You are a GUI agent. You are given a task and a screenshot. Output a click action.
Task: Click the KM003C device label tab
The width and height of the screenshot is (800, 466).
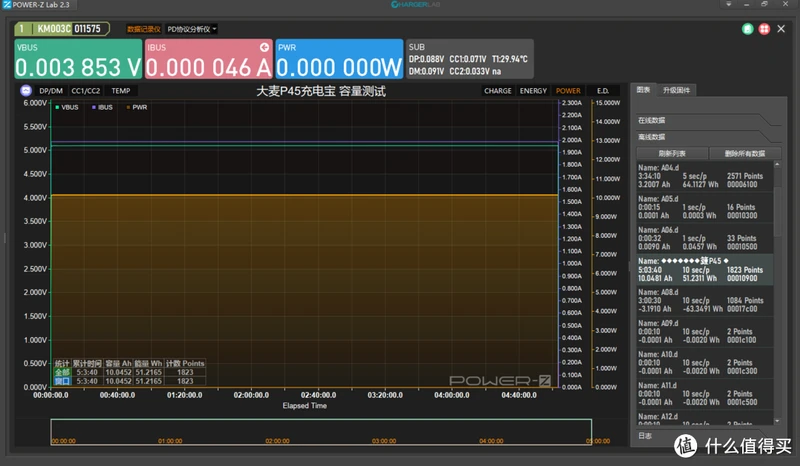tap(62, 29)
